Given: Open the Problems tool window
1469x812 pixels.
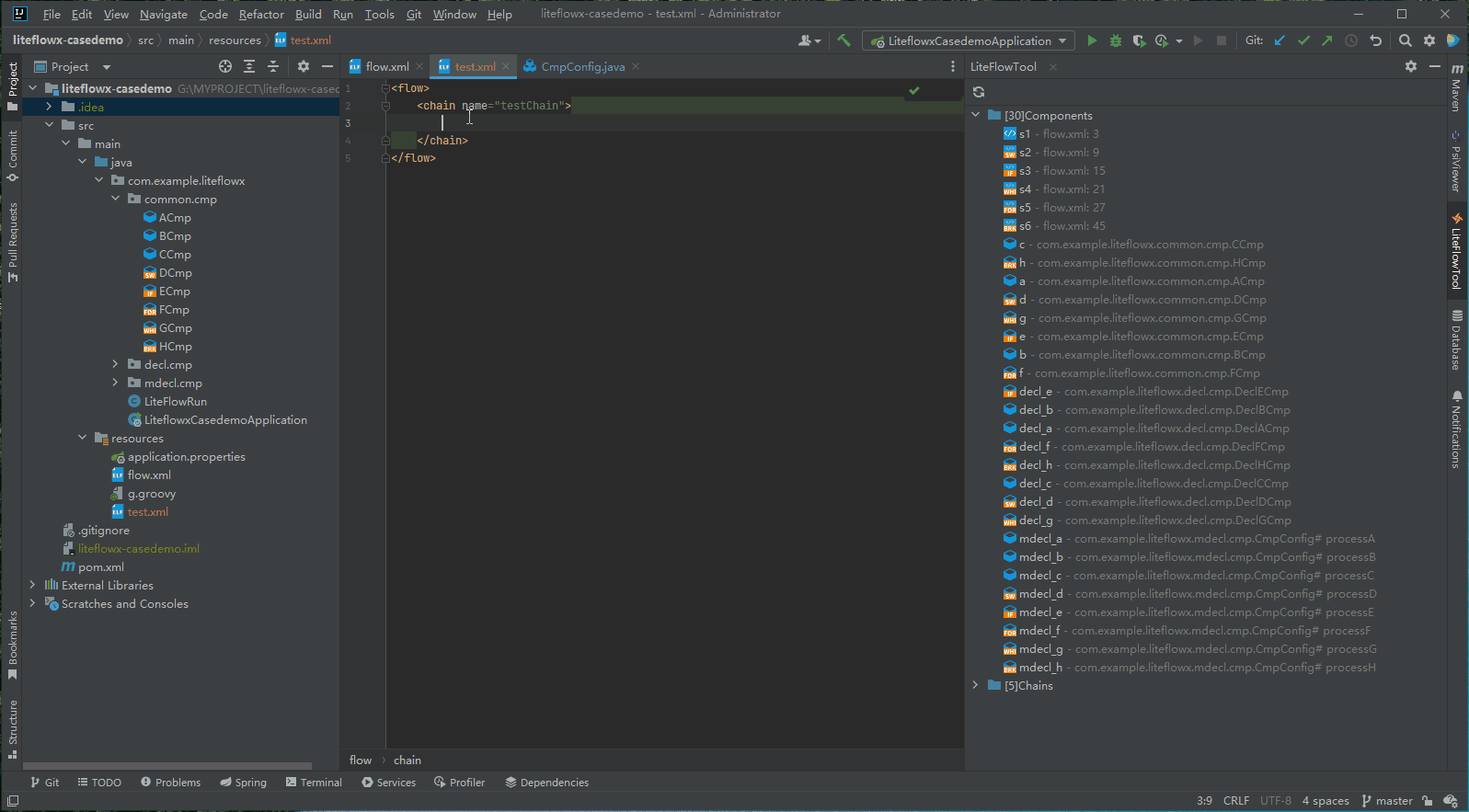Looking at the screenshot, I should coord(170,783).
